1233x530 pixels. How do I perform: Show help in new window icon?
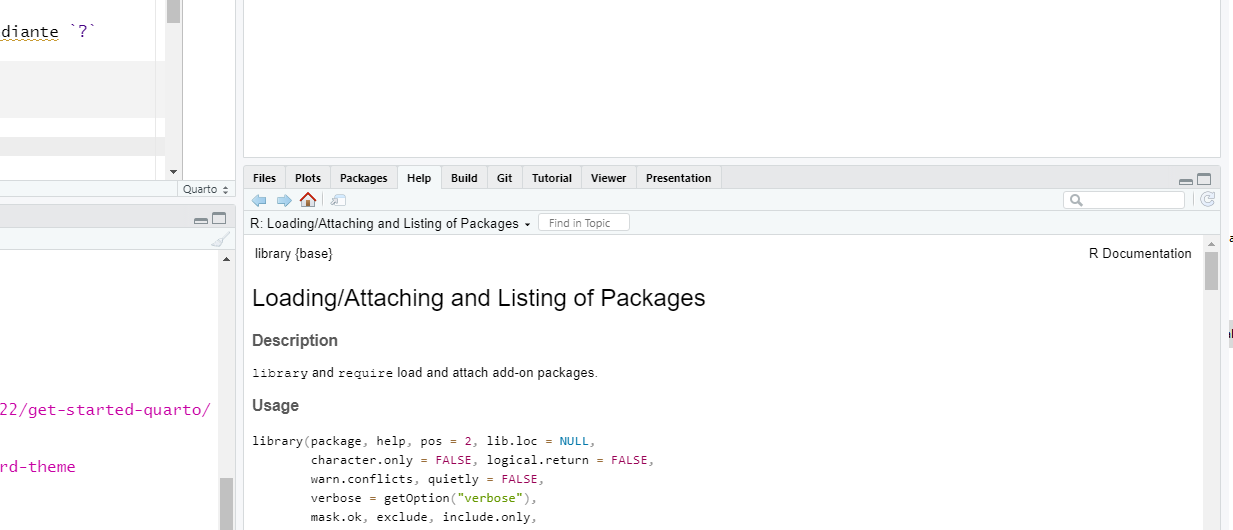(338, 200)
